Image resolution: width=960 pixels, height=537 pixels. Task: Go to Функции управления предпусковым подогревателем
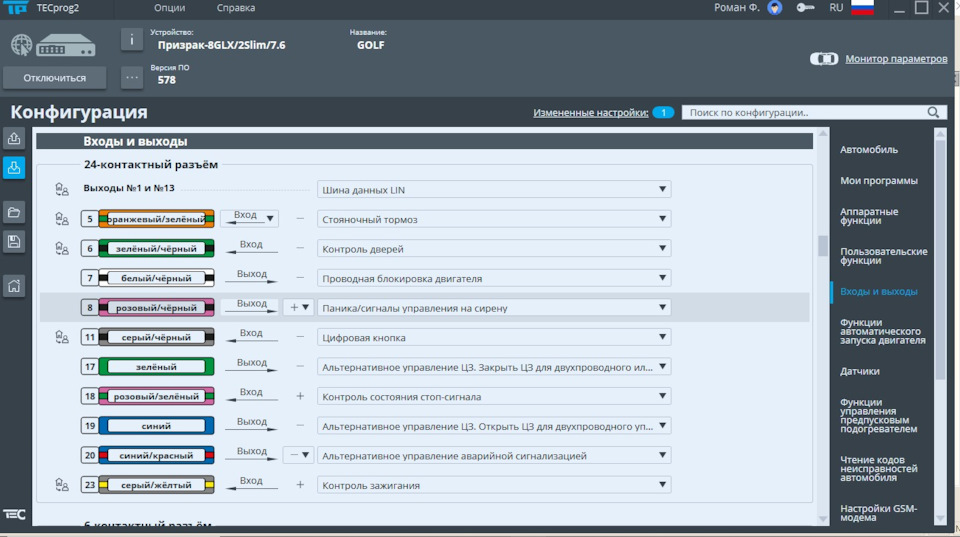879,415
